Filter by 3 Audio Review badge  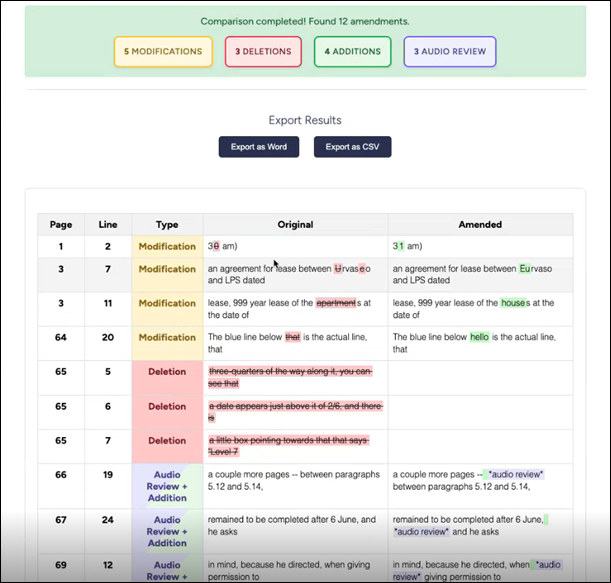point(450,51)
